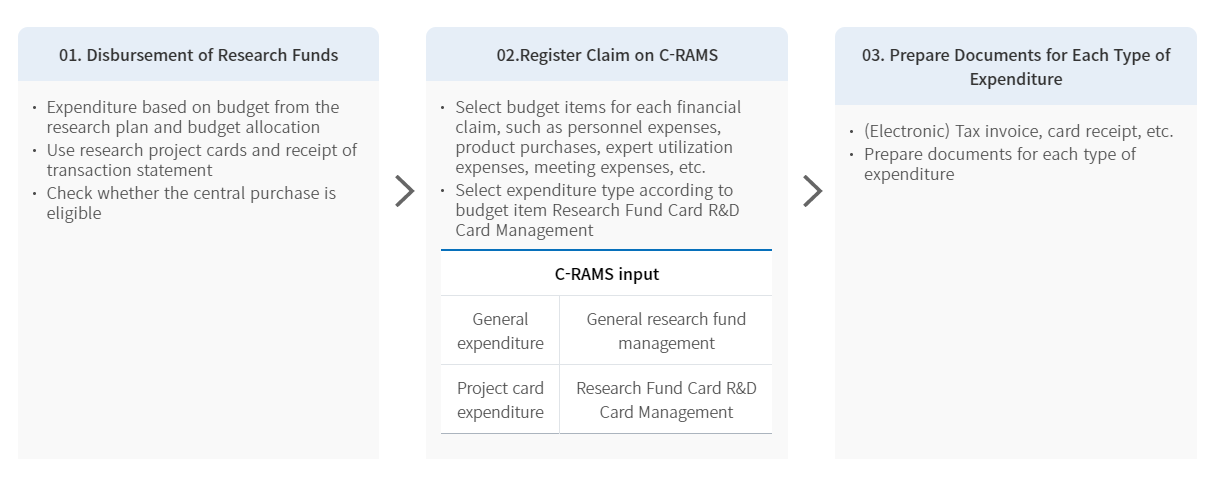Click the 'General research fund management' cell
The image size is (1211, 479).
pos(666,331)
